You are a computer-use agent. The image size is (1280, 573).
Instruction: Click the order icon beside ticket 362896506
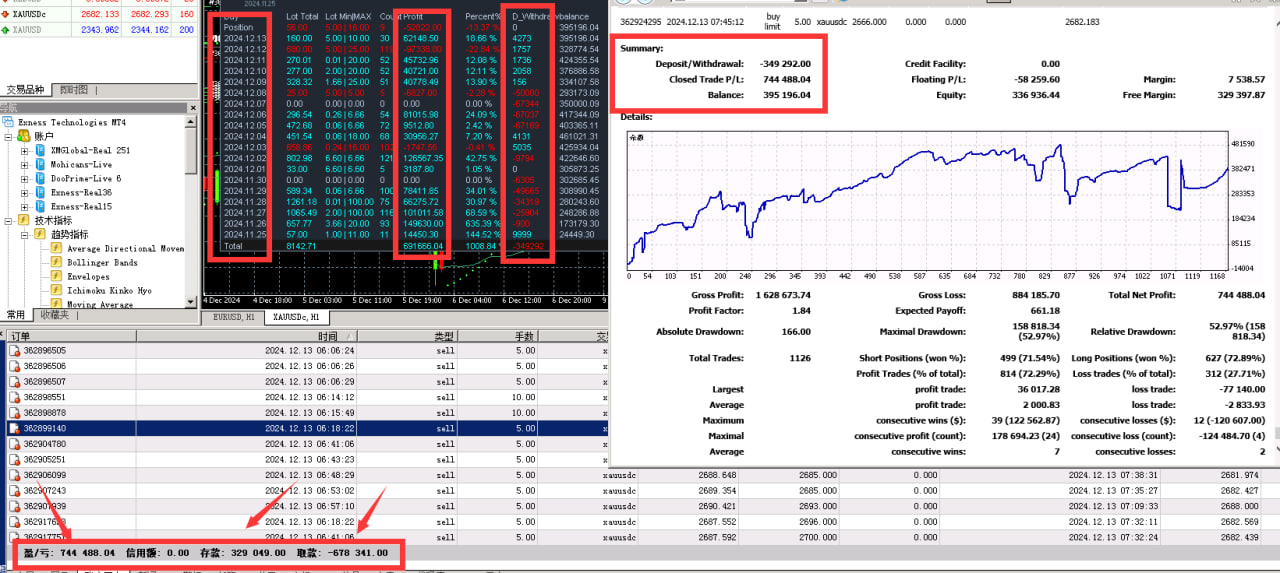point(15,366)
